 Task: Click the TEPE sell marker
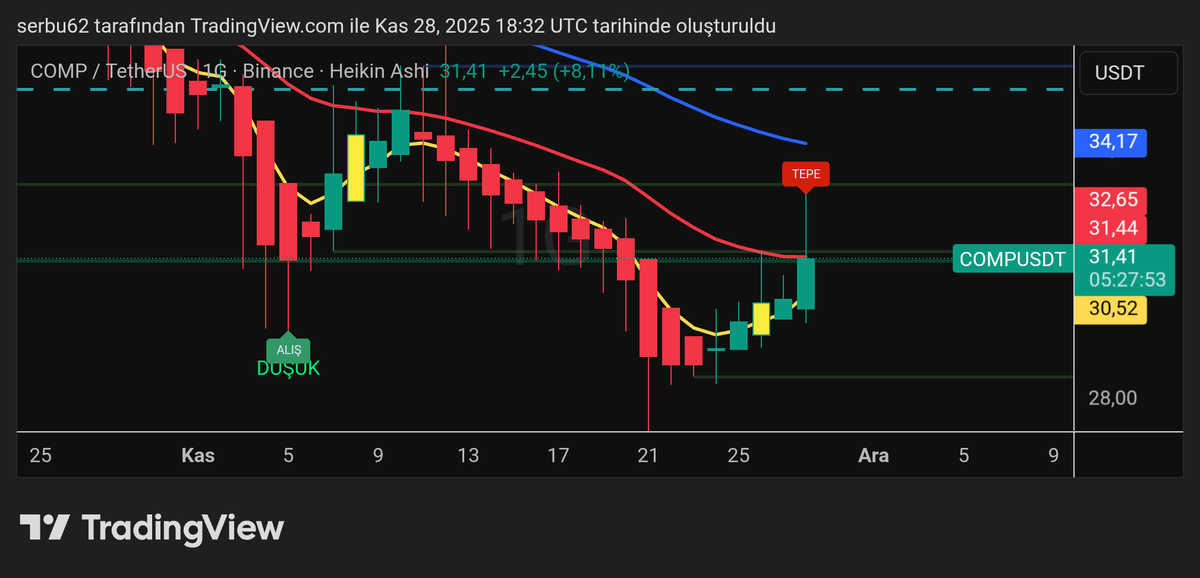[x=806, y=174]
